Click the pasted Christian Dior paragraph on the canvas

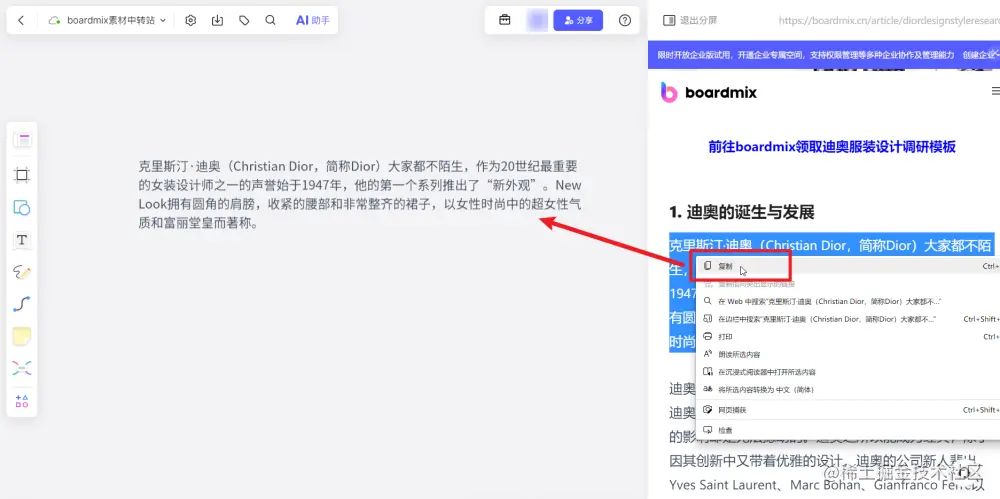(360, 195)
